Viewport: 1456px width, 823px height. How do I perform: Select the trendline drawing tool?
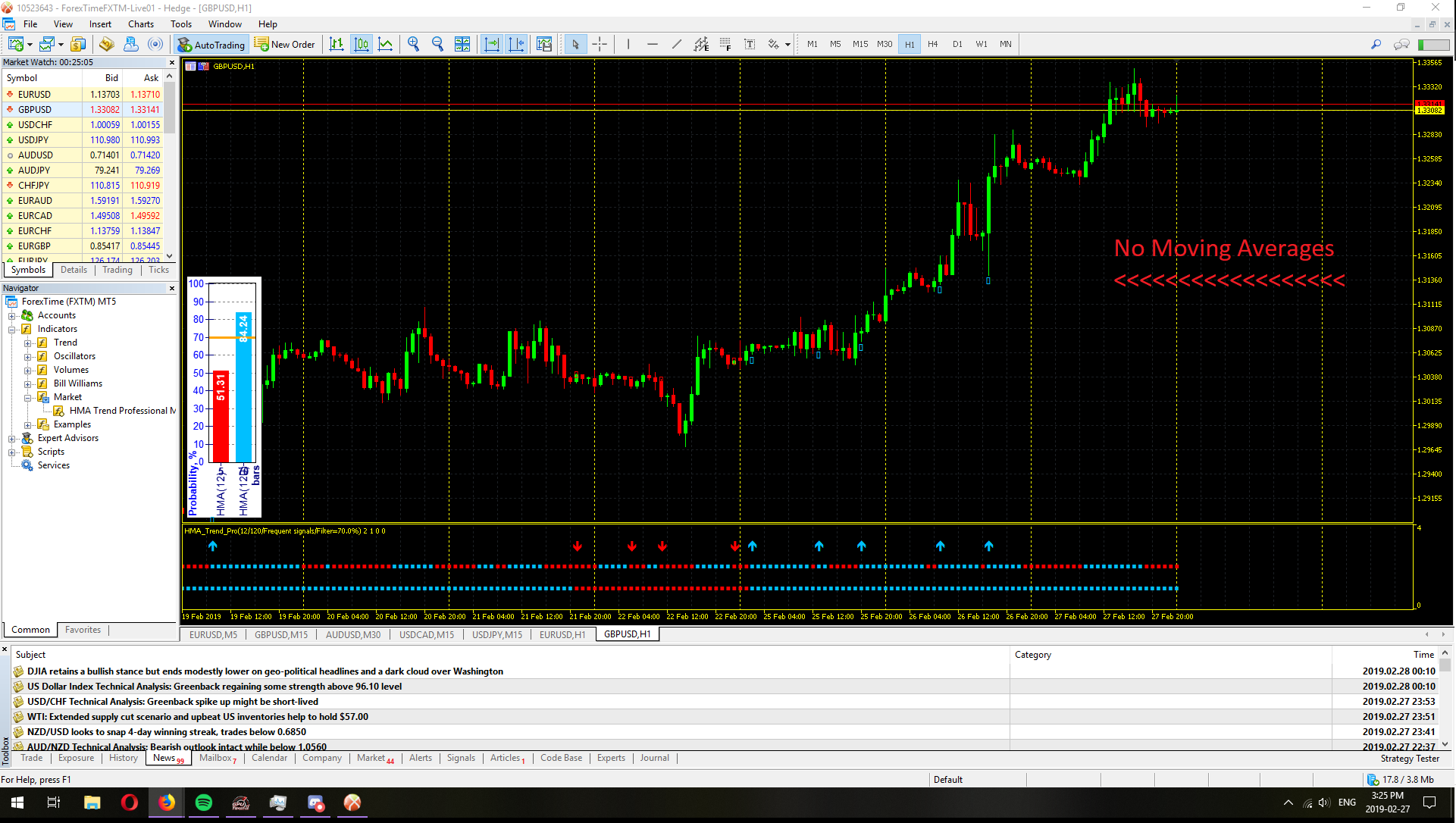point(676,44)
